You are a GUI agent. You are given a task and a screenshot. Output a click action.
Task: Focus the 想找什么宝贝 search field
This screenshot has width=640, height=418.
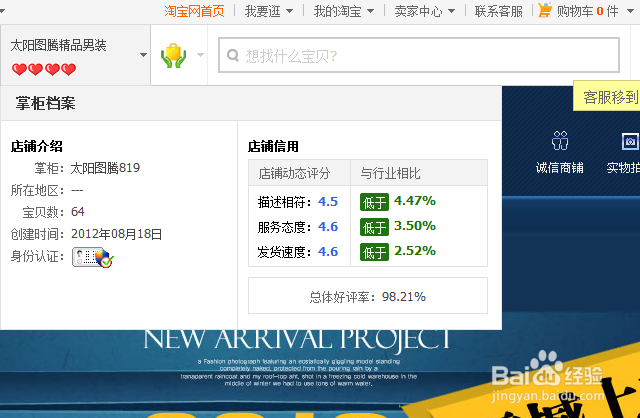coord(419,55)
